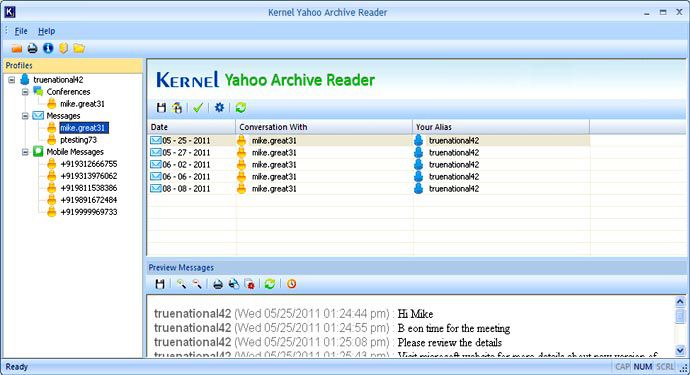Select truenational42 profile in tree
Image resolution: width=690 pixels, height=375 pixels.
coord(58,80)
